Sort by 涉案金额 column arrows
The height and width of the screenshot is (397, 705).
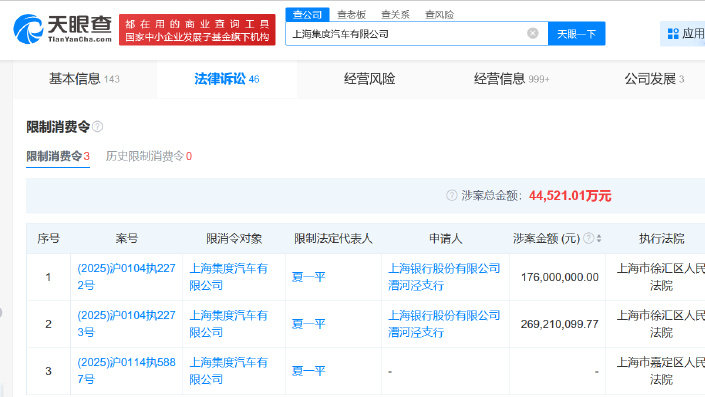pyautogui.click(x=599, y=238)
